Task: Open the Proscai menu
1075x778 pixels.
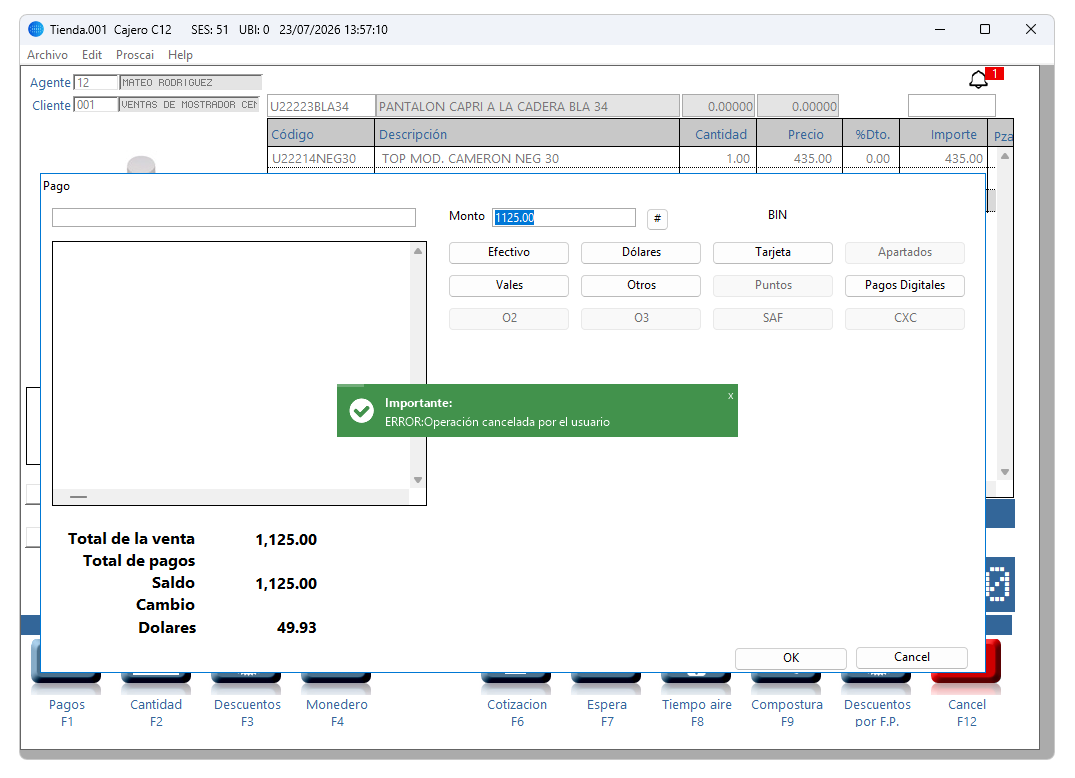Action: tap(135, 55)
